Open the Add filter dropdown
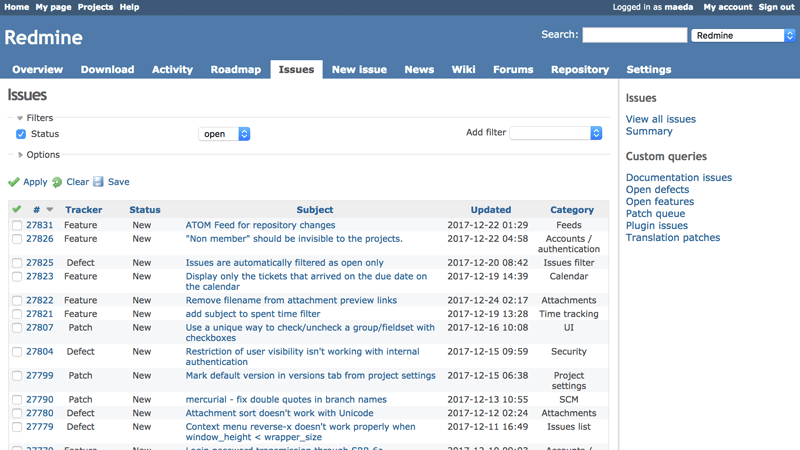 tap(556, 133)
